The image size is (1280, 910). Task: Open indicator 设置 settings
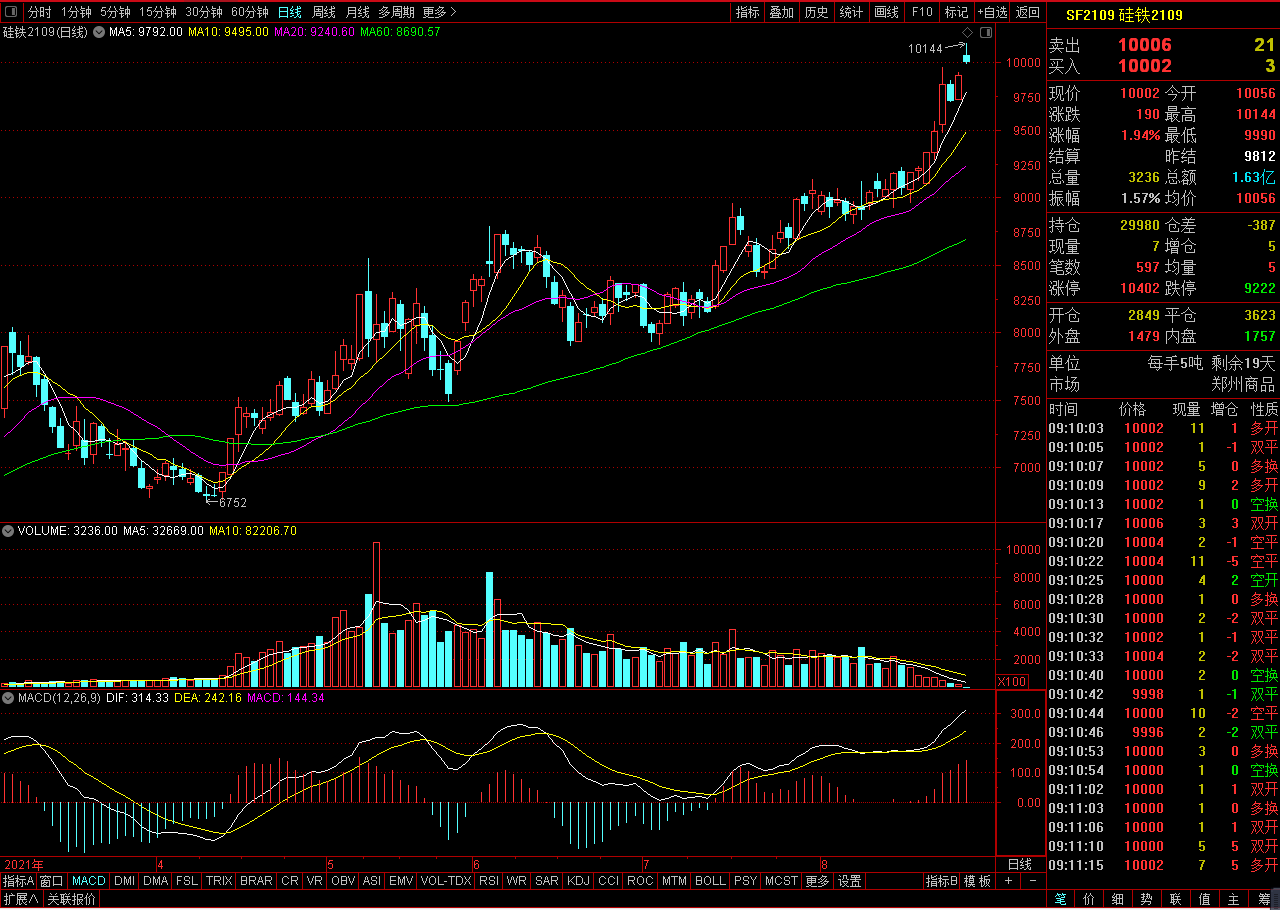pyautogui.click(x=850, y=881)
